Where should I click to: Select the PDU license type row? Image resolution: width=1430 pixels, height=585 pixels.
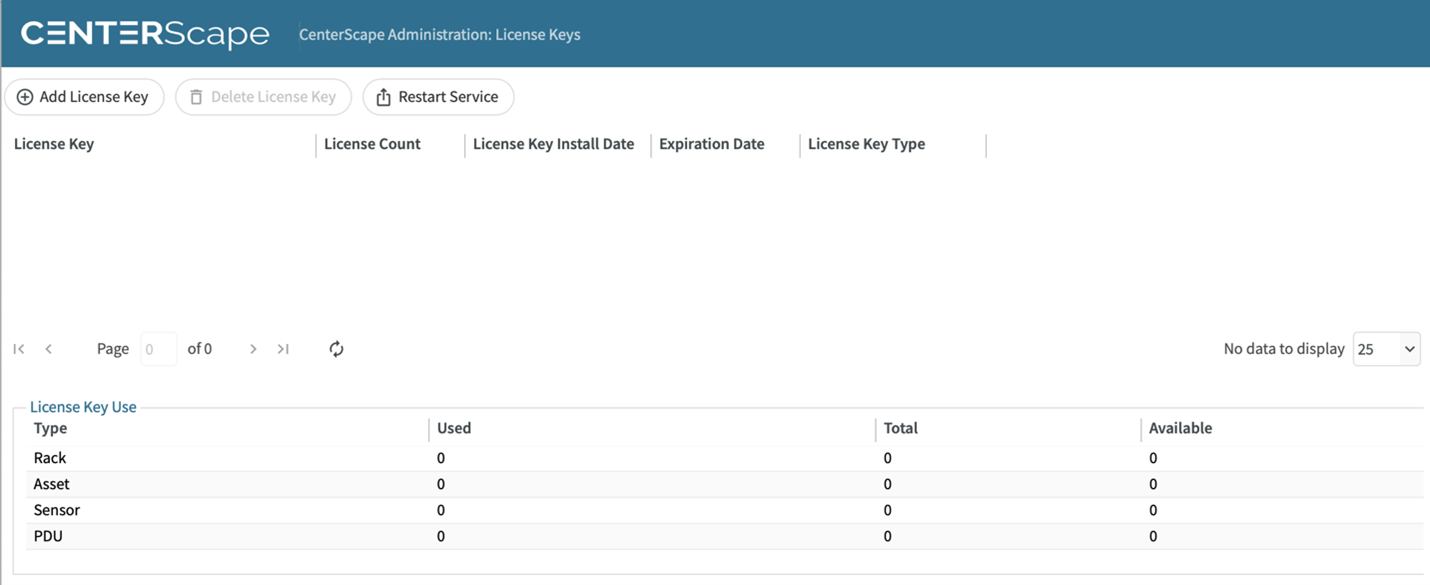(48, 536)
